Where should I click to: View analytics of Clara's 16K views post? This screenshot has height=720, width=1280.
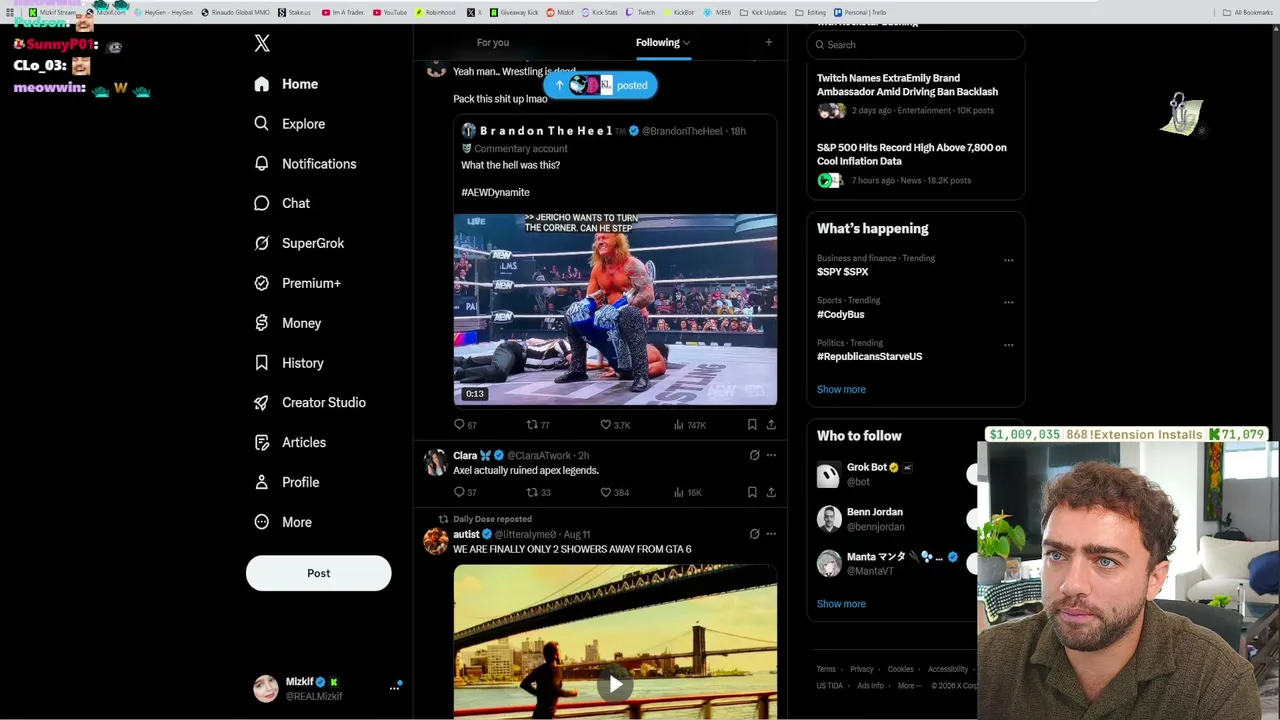click(678, 492)
